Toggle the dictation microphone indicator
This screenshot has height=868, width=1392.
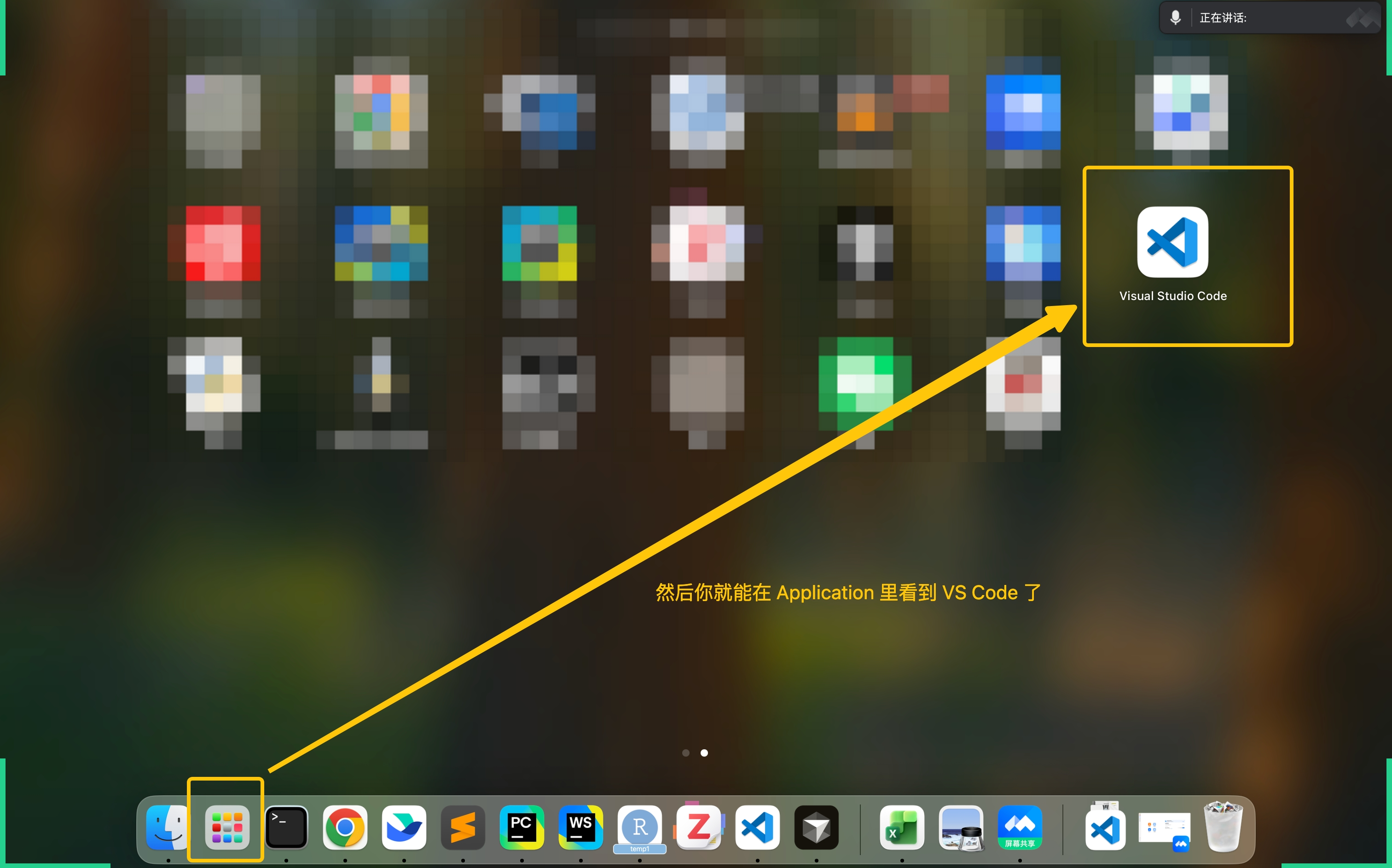(x=1176, y=17)
